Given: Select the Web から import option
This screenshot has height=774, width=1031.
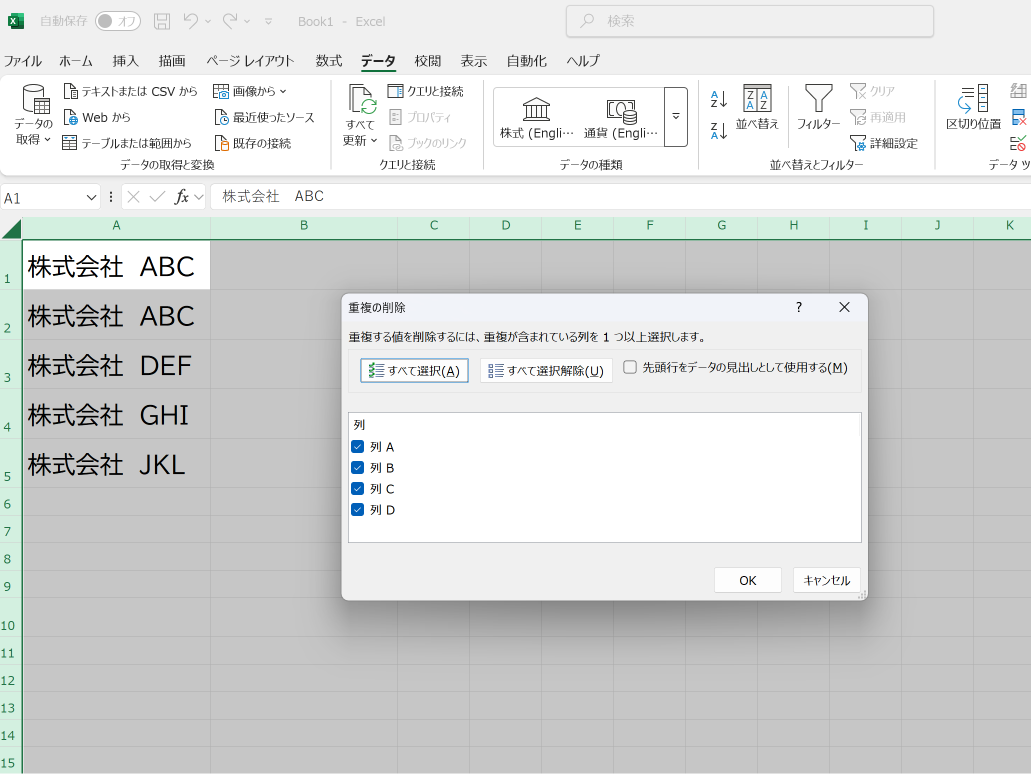Looking at the screenshot, I should pos(97,117).
